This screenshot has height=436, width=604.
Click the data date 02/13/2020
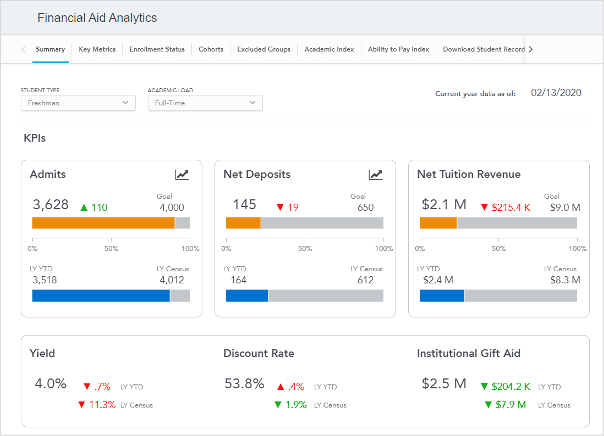click(554, 92)
